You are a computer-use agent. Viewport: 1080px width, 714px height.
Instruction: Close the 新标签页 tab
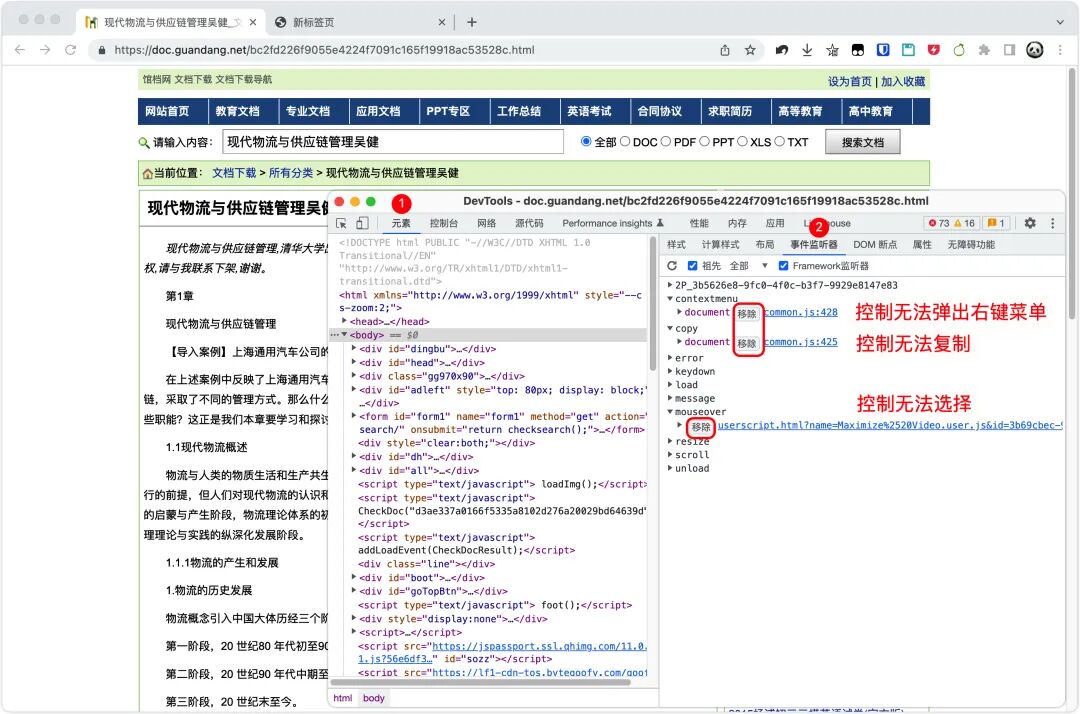[x=442, y=22]
